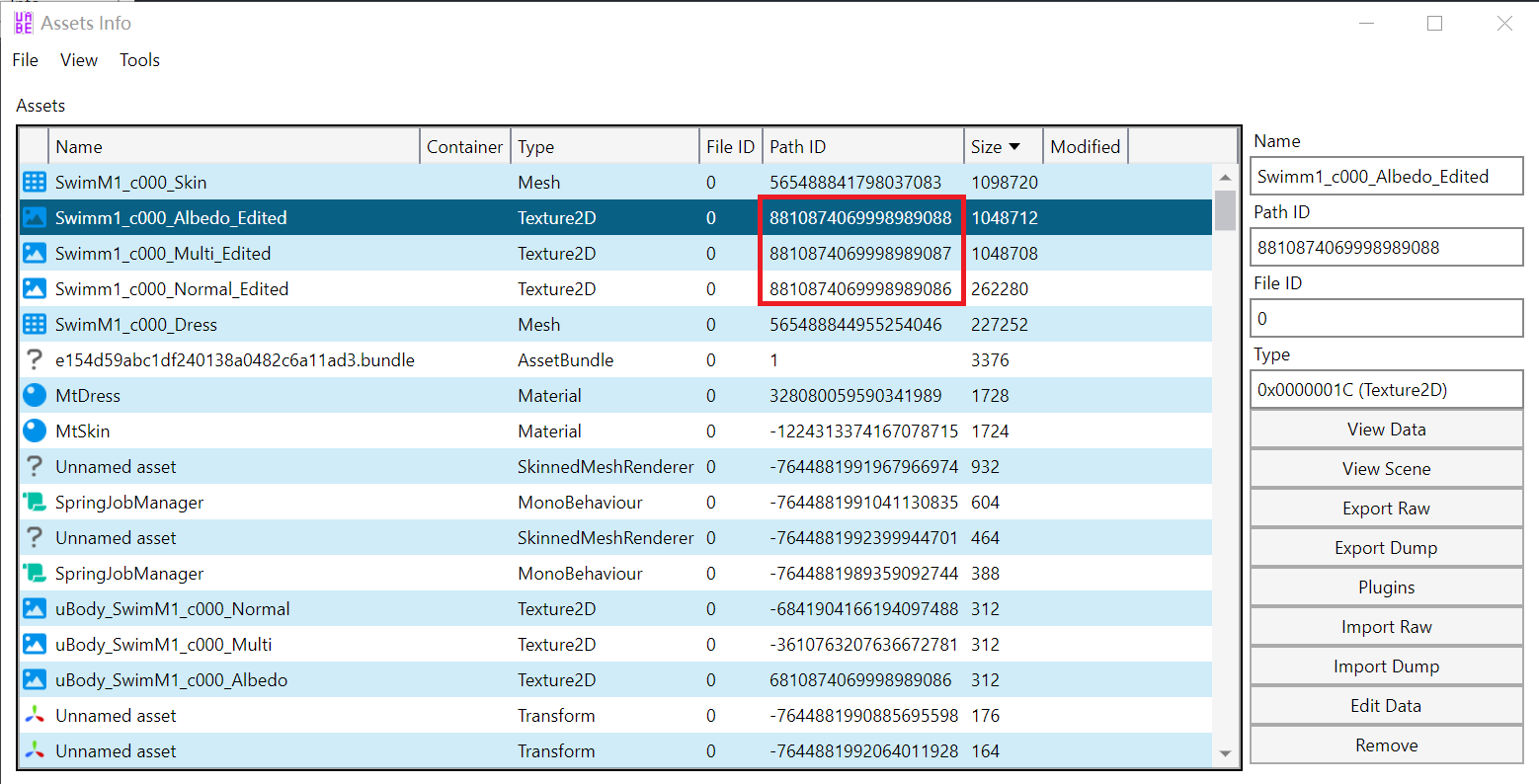Sort by the Path ID column header

pyautogui.click(x=863, y=146)
